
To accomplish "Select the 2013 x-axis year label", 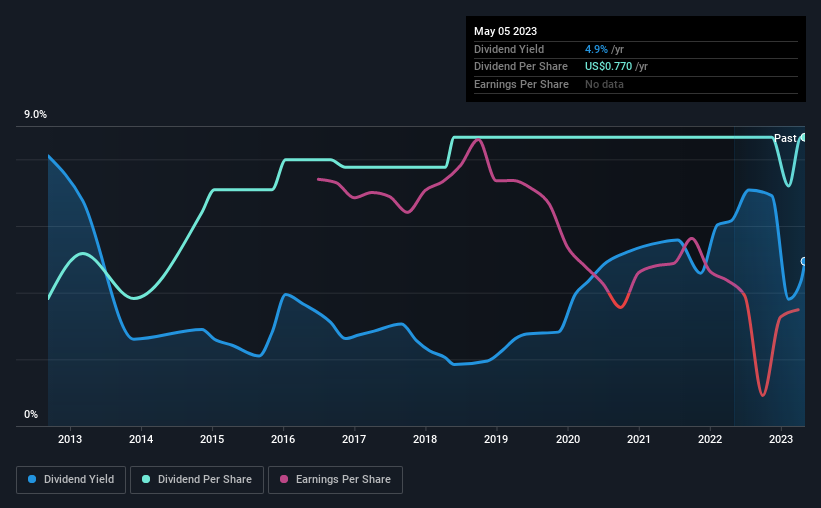I will coord(70,439).
